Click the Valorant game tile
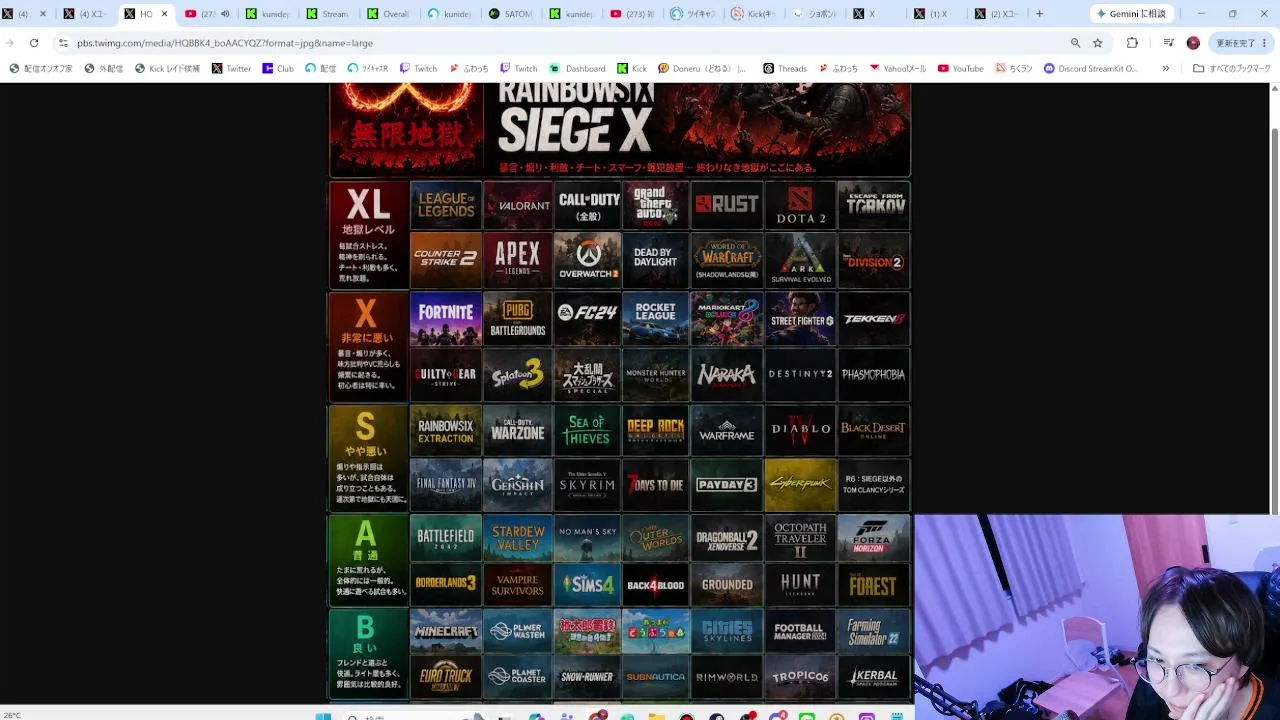The width and height of the screenshot is (1280, 720). [518, 205]
